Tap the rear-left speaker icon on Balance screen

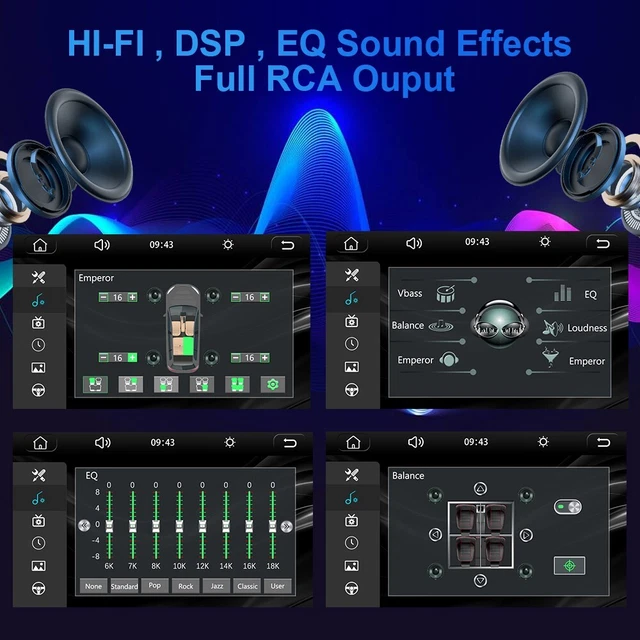click(x=435, y=571)
